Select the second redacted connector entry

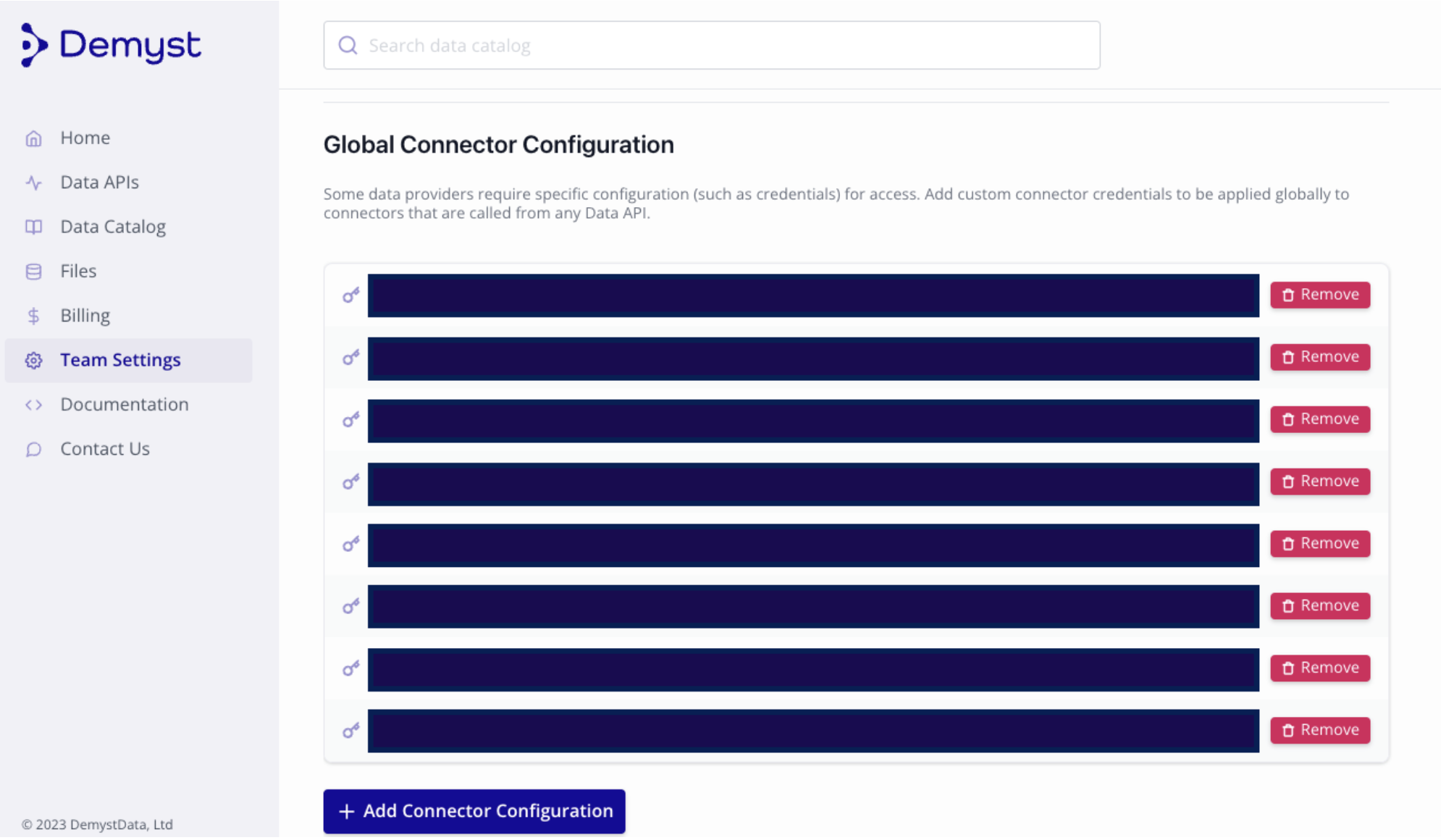tap(813, 358)
